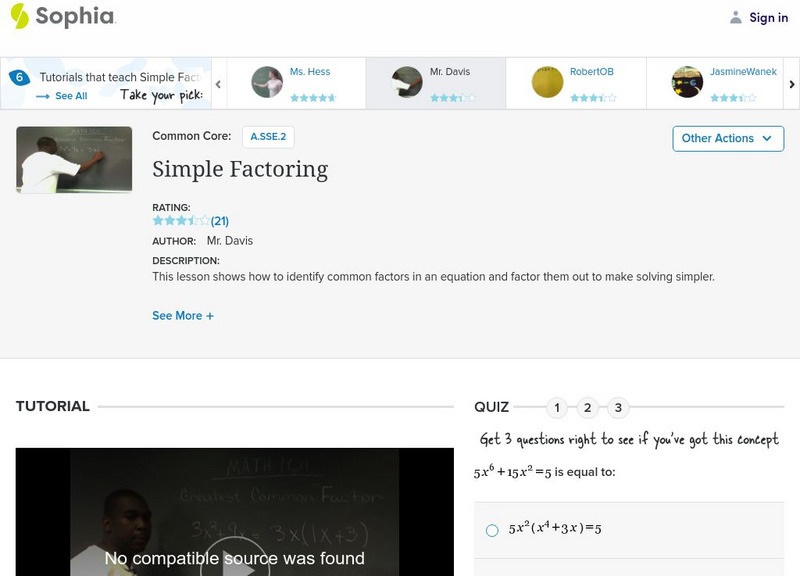
Task: Open the Other Actions dropdown
Action: 728,139
